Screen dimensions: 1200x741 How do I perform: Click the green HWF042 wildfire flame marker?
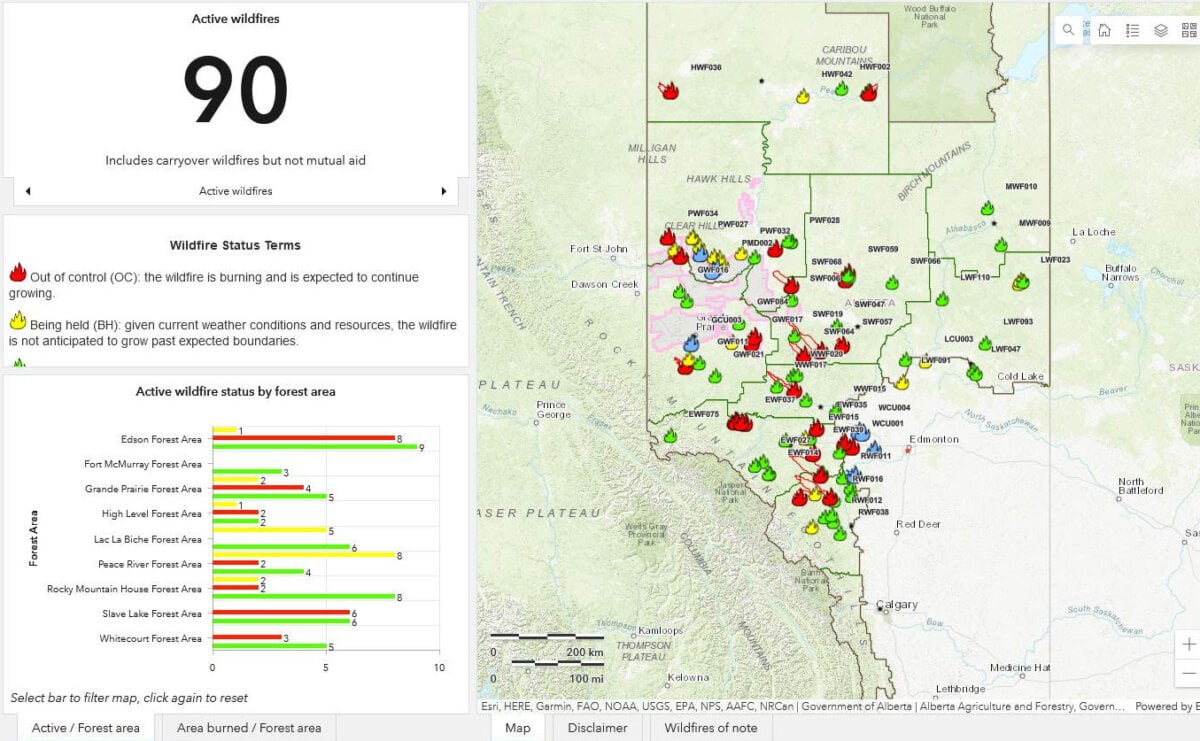tap(841, 89)
